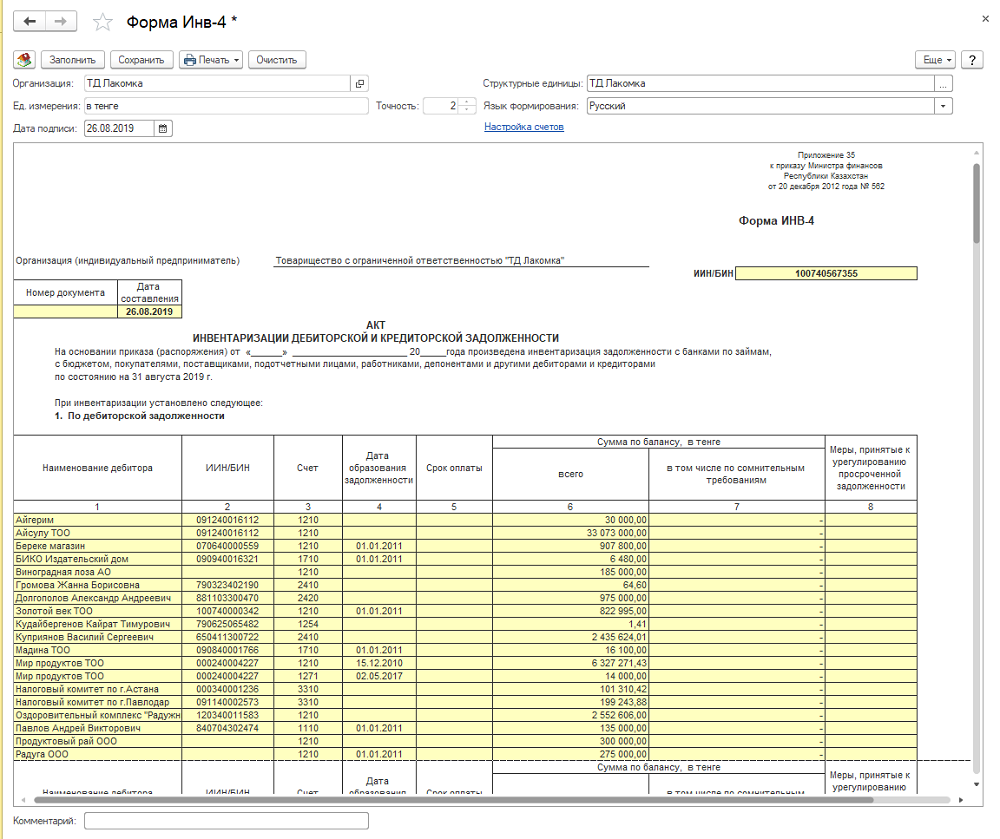
Task: Click the Ед. измерения field в тенге
Action: (226, 106)
